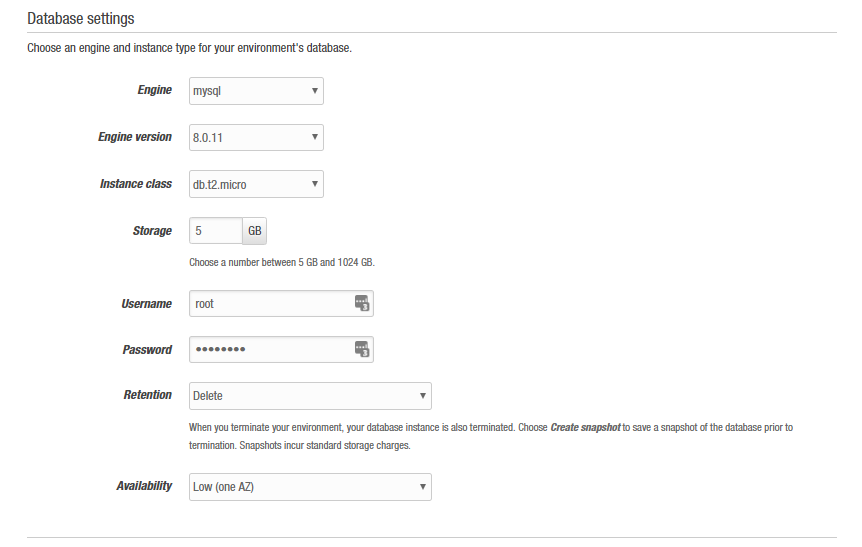This screenshot has height=547, width=862.
Task: Click the Username text field containing root
Action: point(281,303)
